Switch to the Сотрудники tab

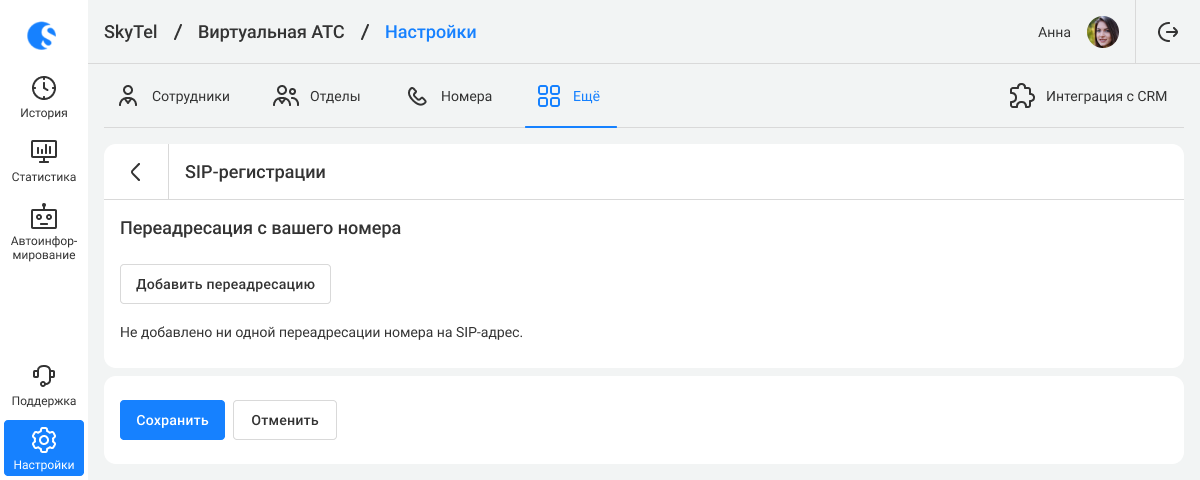coord(174,97)
